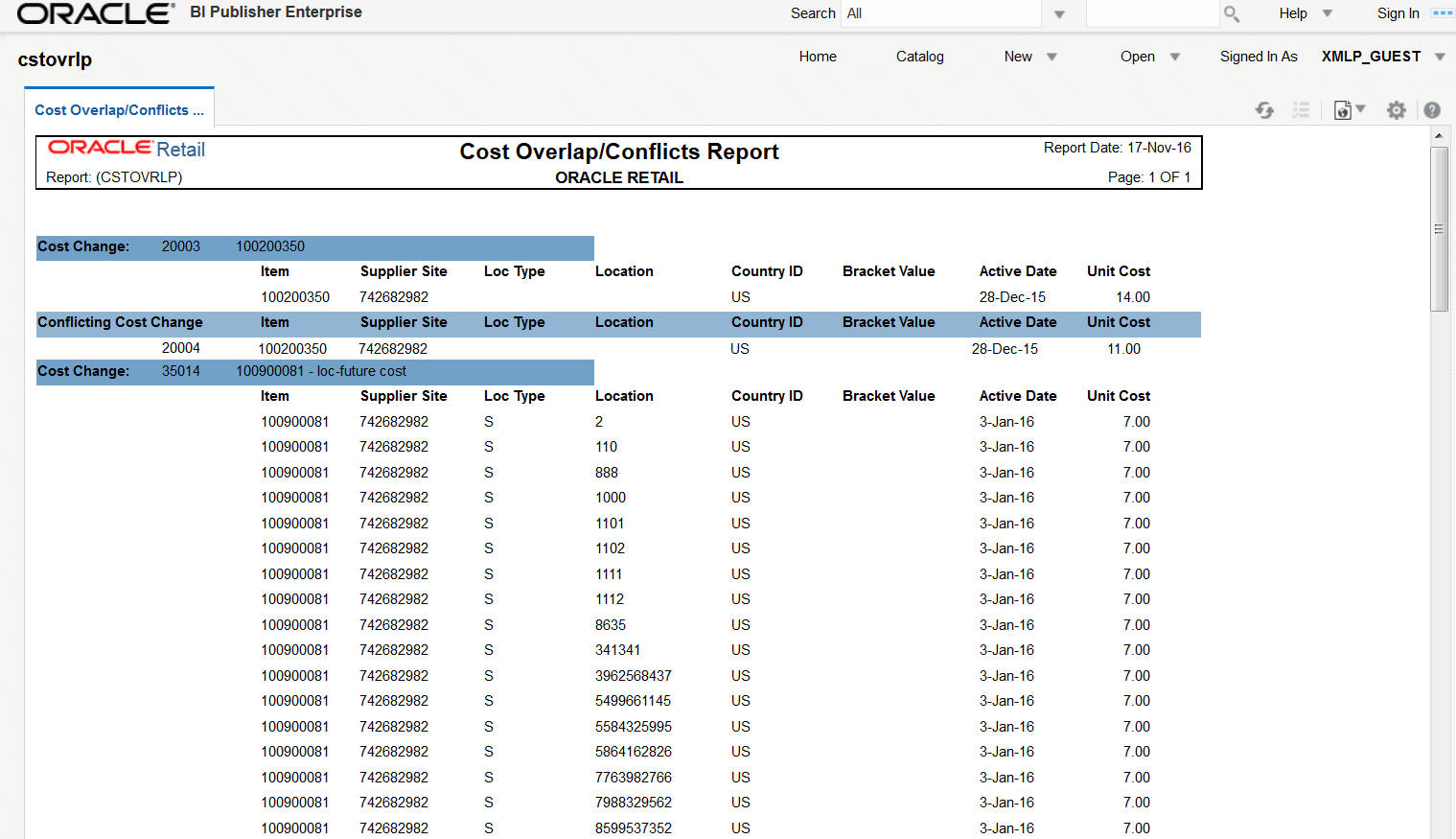1456x839 pixels.
Task: Click the Refresh report icon
Action: coord(1264,110)
